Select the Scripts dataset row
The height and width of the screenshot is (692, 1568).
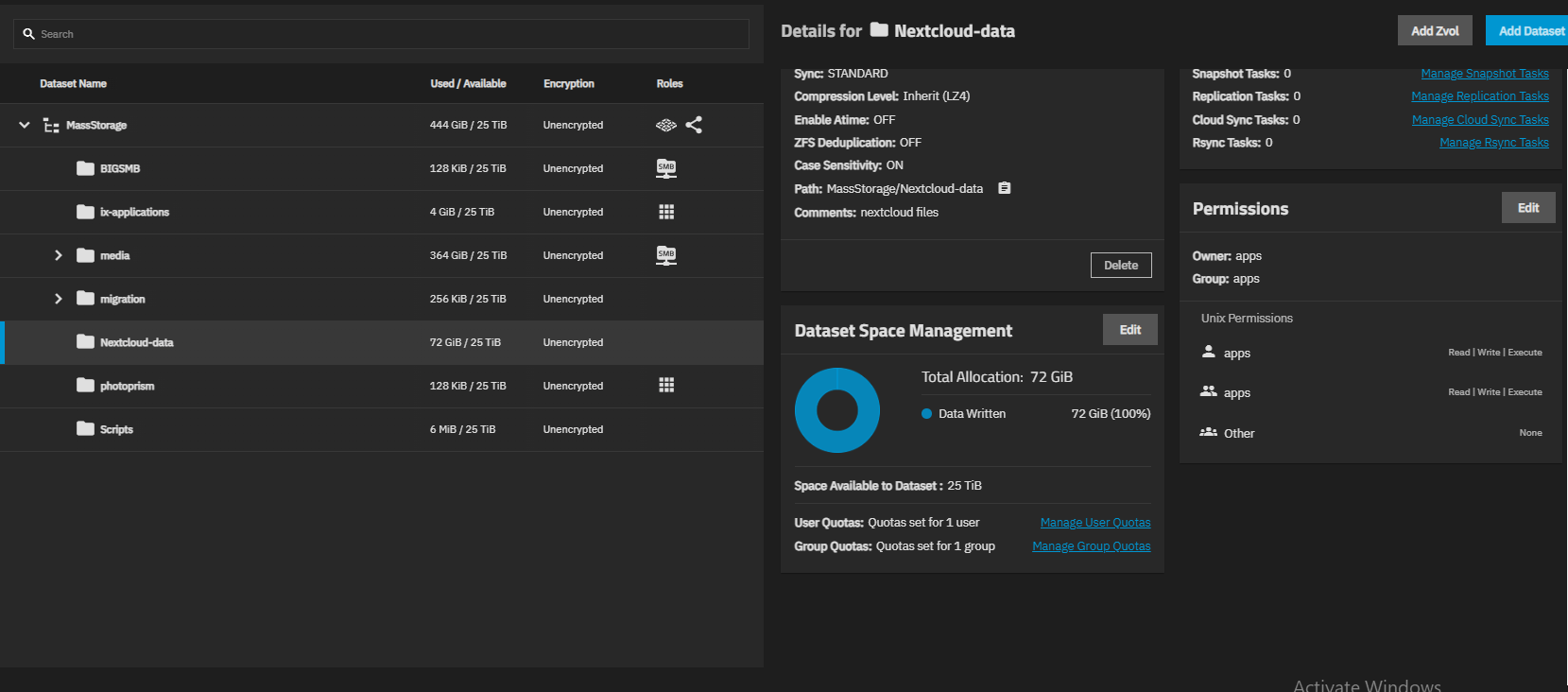click(117, 429)
